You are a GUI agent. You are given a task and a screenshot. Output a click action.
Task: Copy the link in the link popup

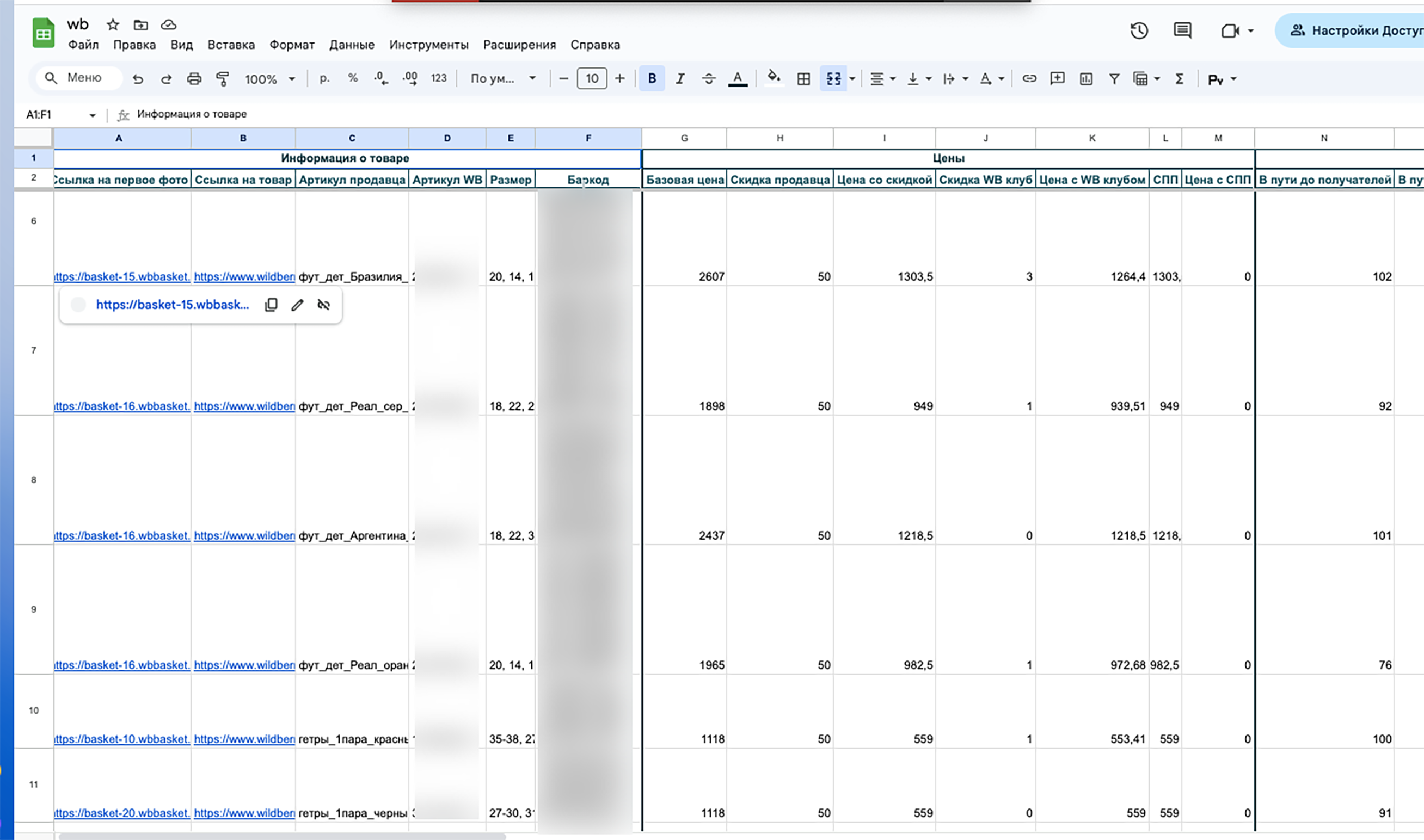[271, 305]
